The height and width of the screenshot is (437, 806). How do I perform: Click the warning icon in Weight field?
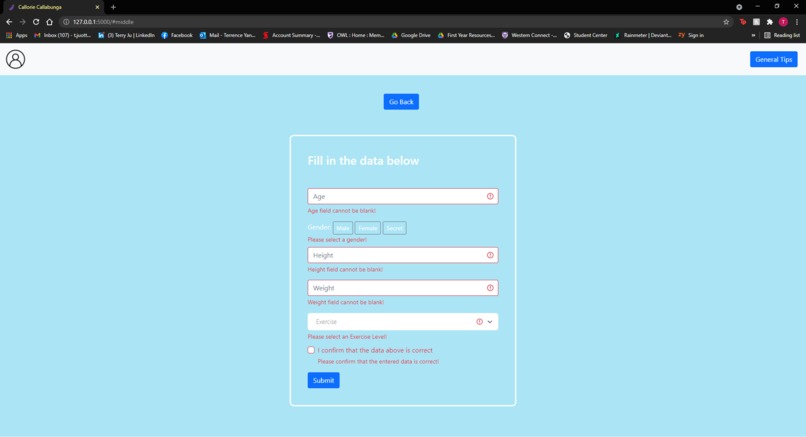[490, 288]
